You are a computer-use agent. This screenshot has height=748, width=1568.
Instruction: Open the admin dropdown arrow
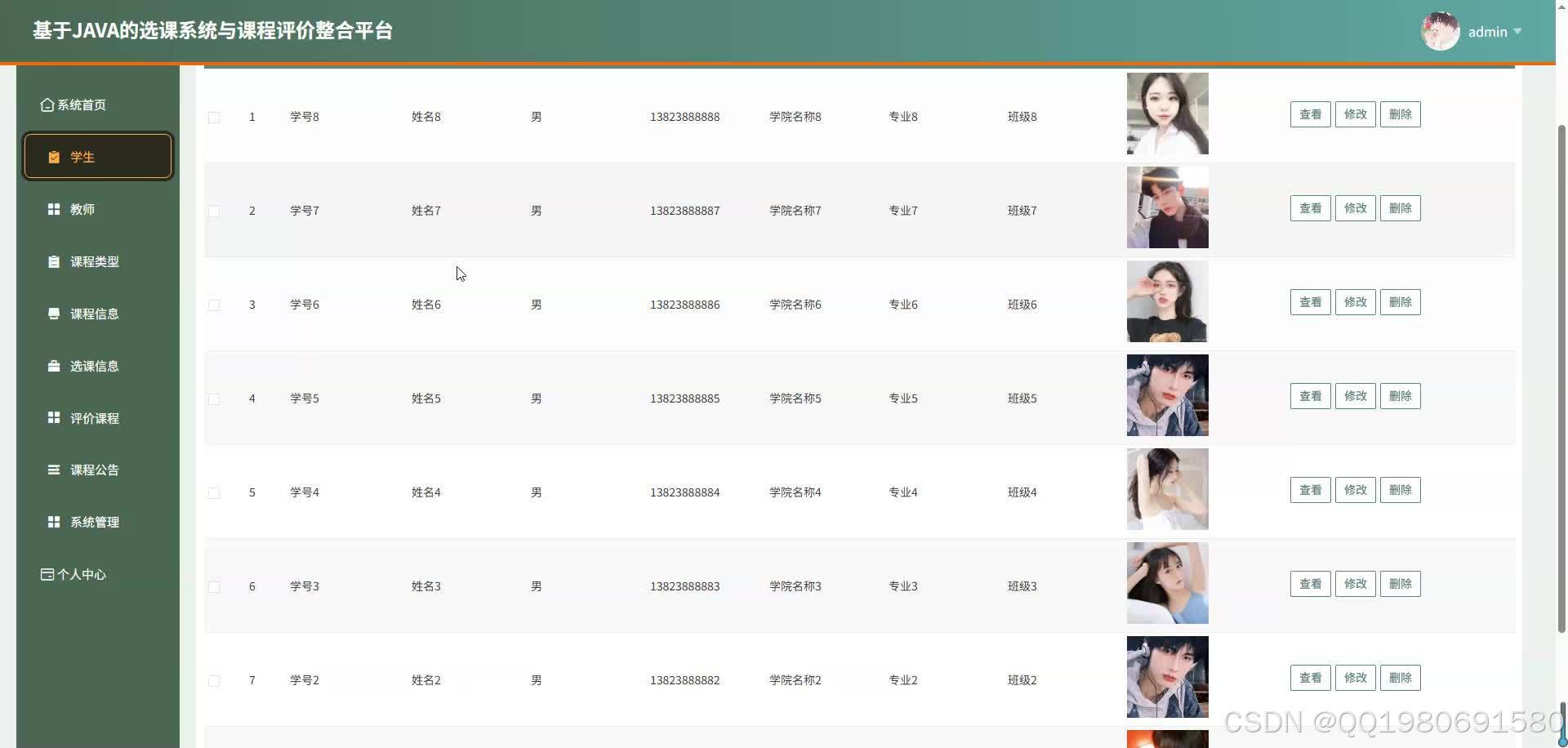(1517, 31)
